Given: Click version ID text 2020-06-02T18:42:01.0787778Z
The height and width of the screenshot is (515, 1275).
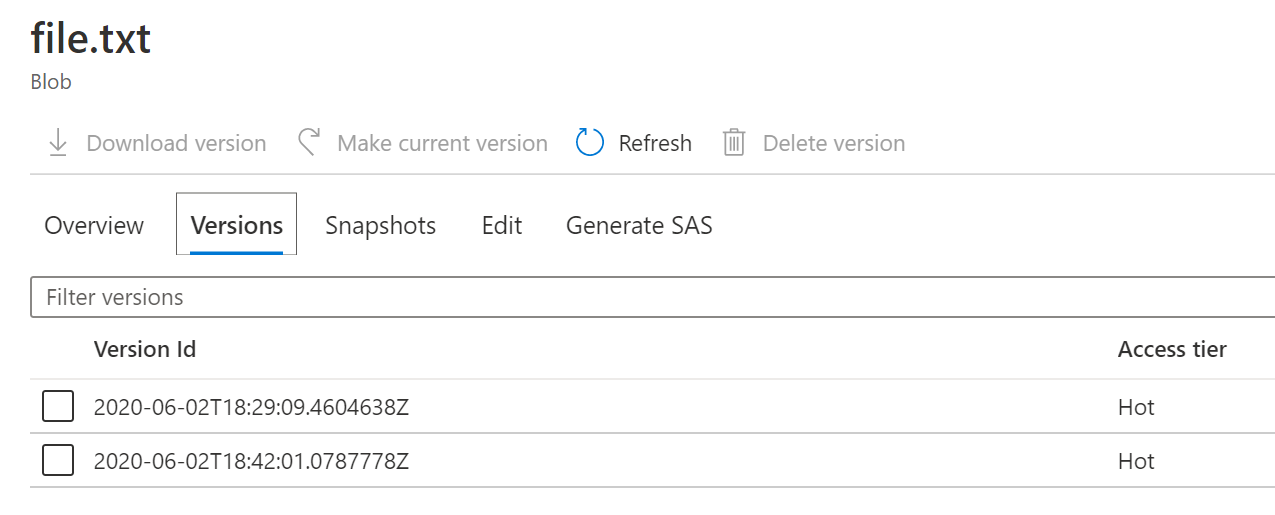Looking at the screenshot, I should click(x=251, y=461).
